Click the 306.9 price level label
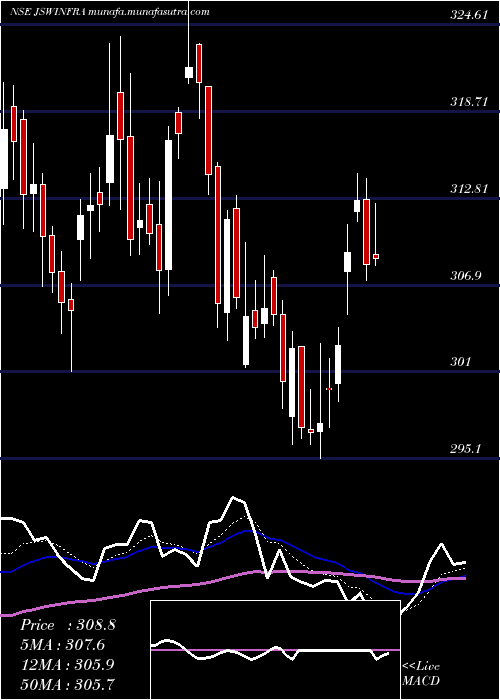 (465, 276)
